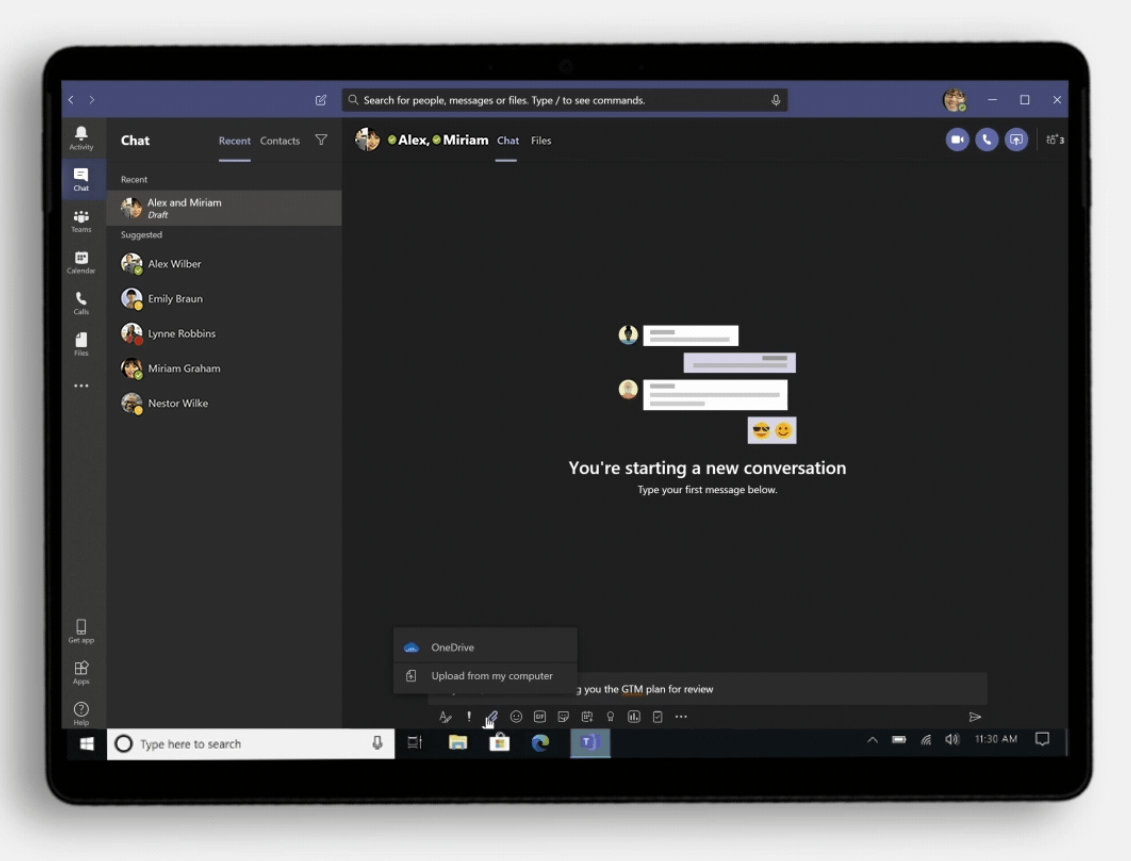Open the Calendar app in sidebar
This screenshot has width=1131, height=861.
click(x=81, y=263)
